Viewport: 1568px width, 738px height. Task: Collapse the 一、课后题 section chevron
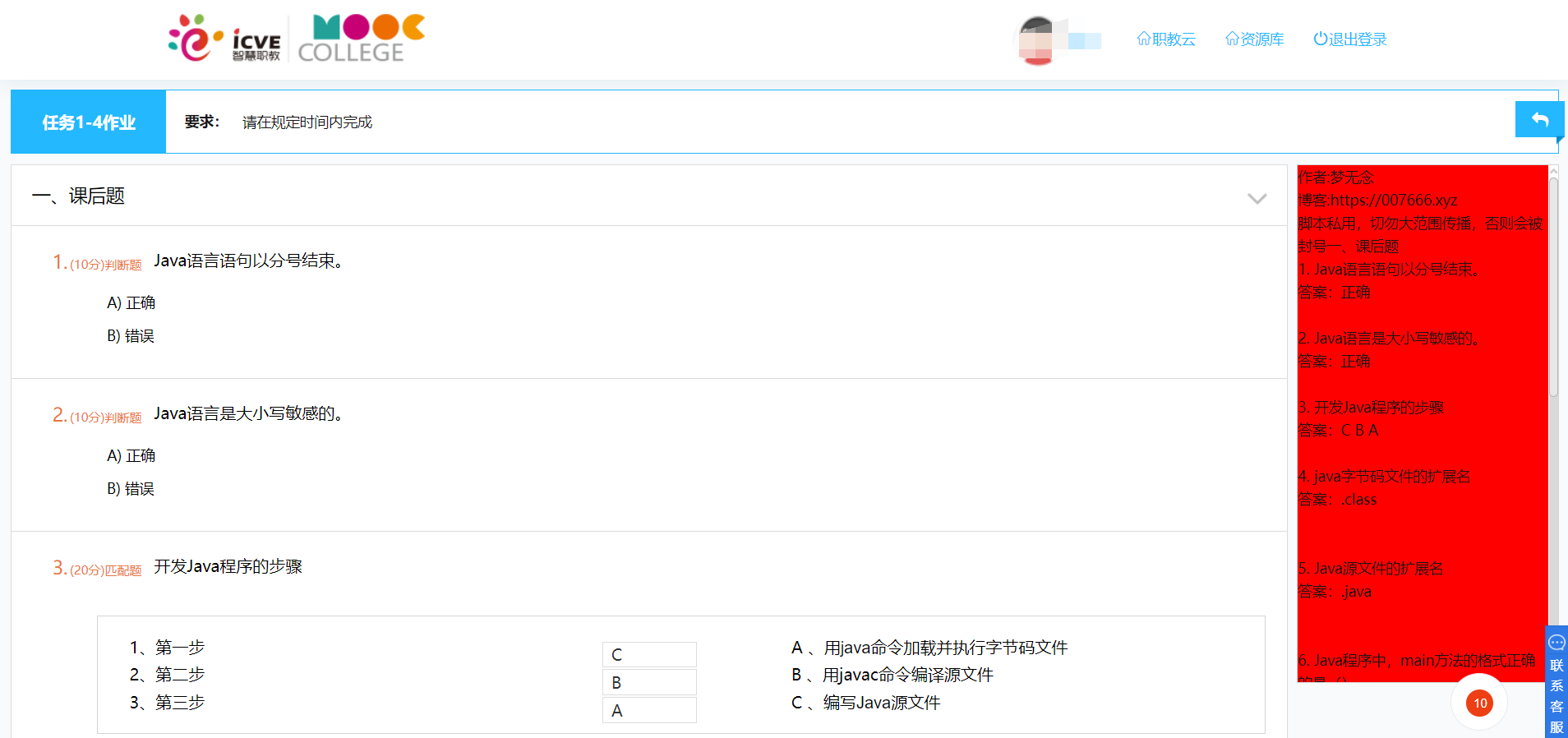pos(1257,198)
